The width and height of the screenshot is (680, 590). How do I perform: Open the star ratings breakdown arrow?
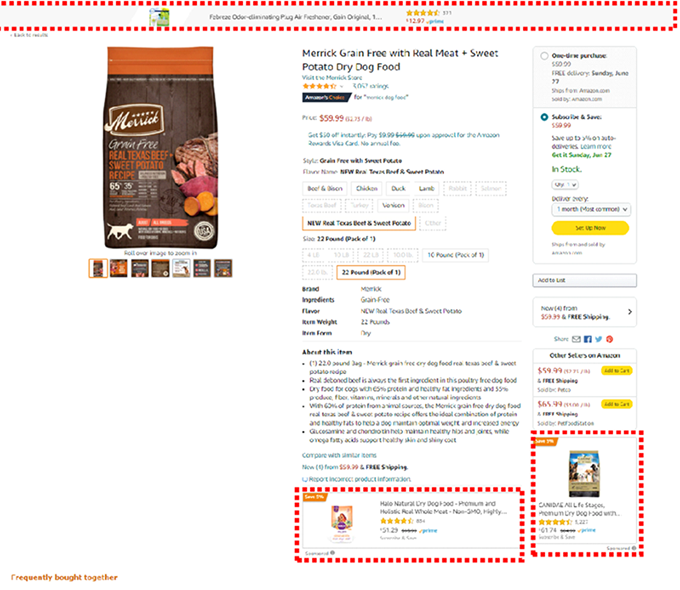341,86
